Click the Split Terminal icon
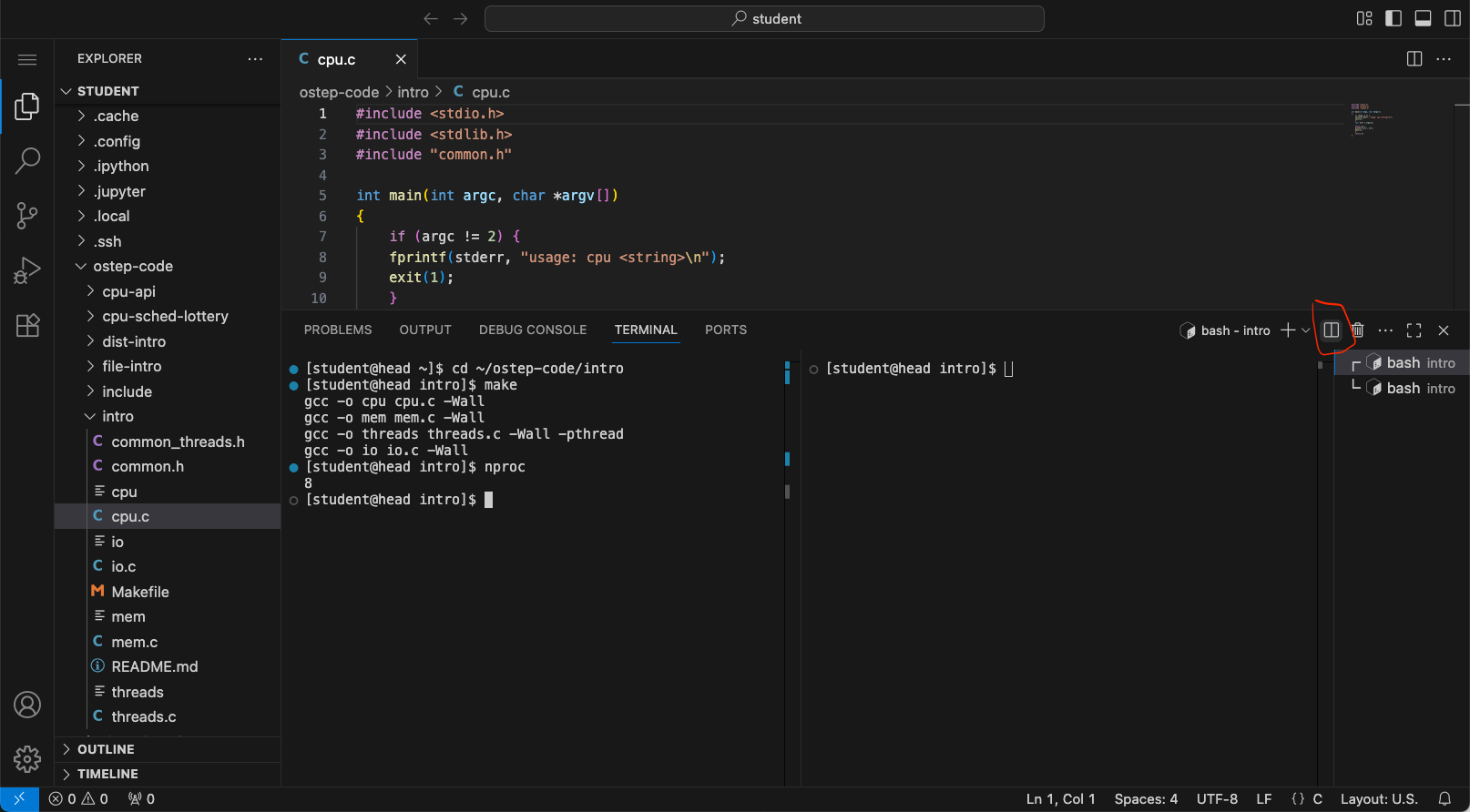The height and width of the screenshot is (812, 1470). click(x=1331, y=330)
